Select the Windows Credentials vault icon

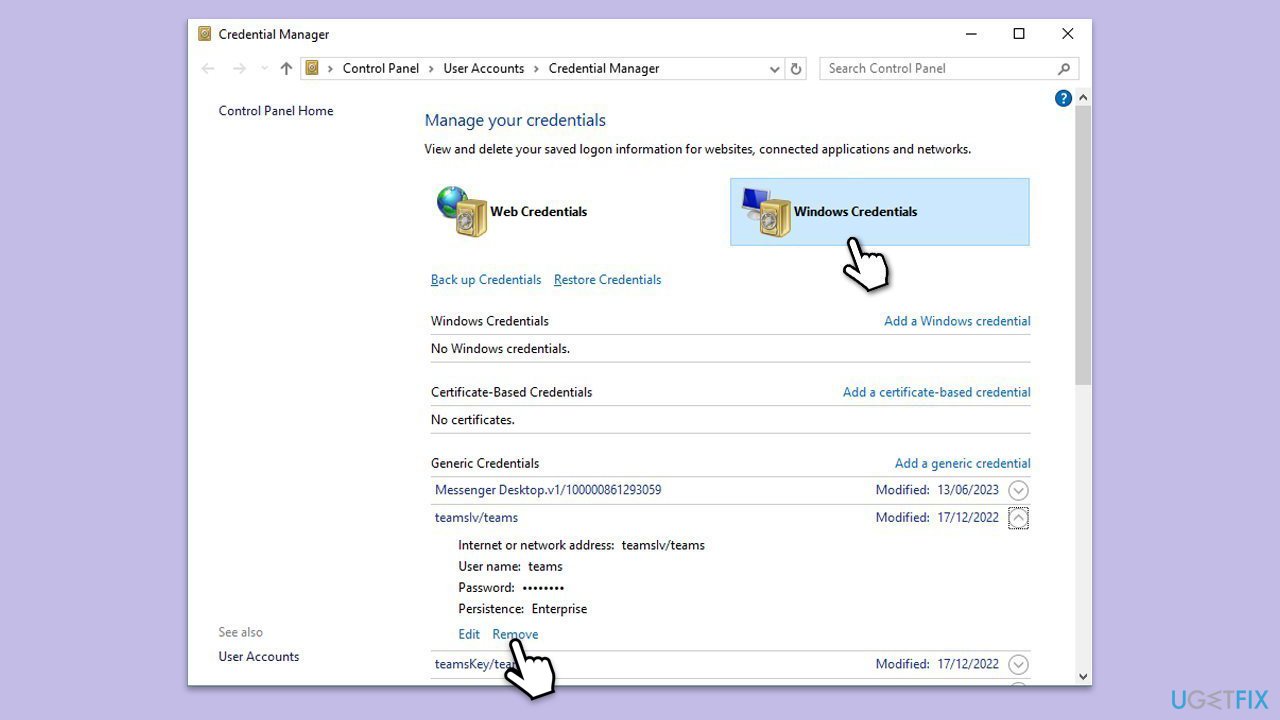point(767,212)
